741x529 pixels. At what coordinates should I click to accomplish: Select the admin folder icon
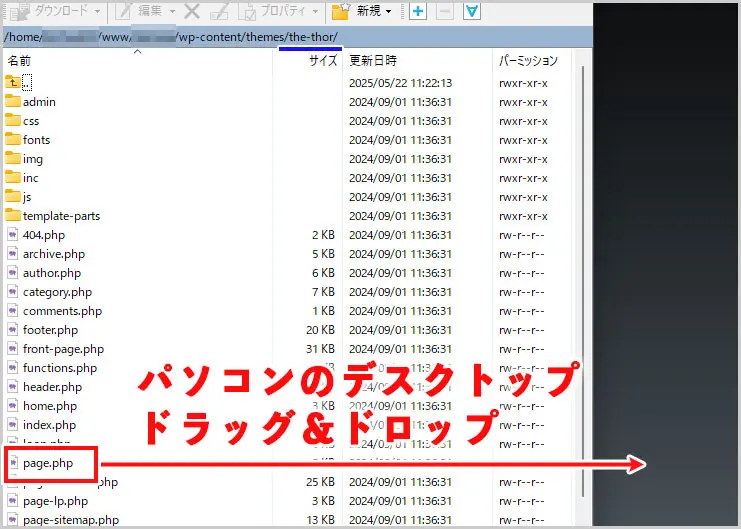13,101
